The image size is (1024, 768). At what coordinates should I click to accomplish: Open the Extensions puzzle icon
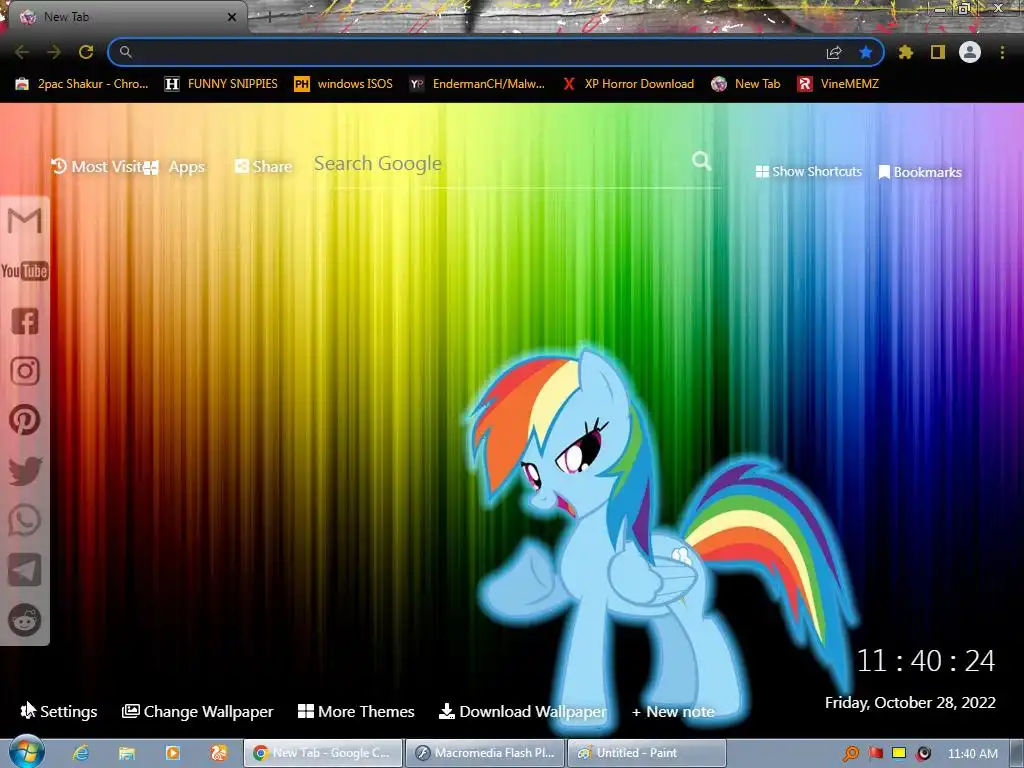coord(906,52)
